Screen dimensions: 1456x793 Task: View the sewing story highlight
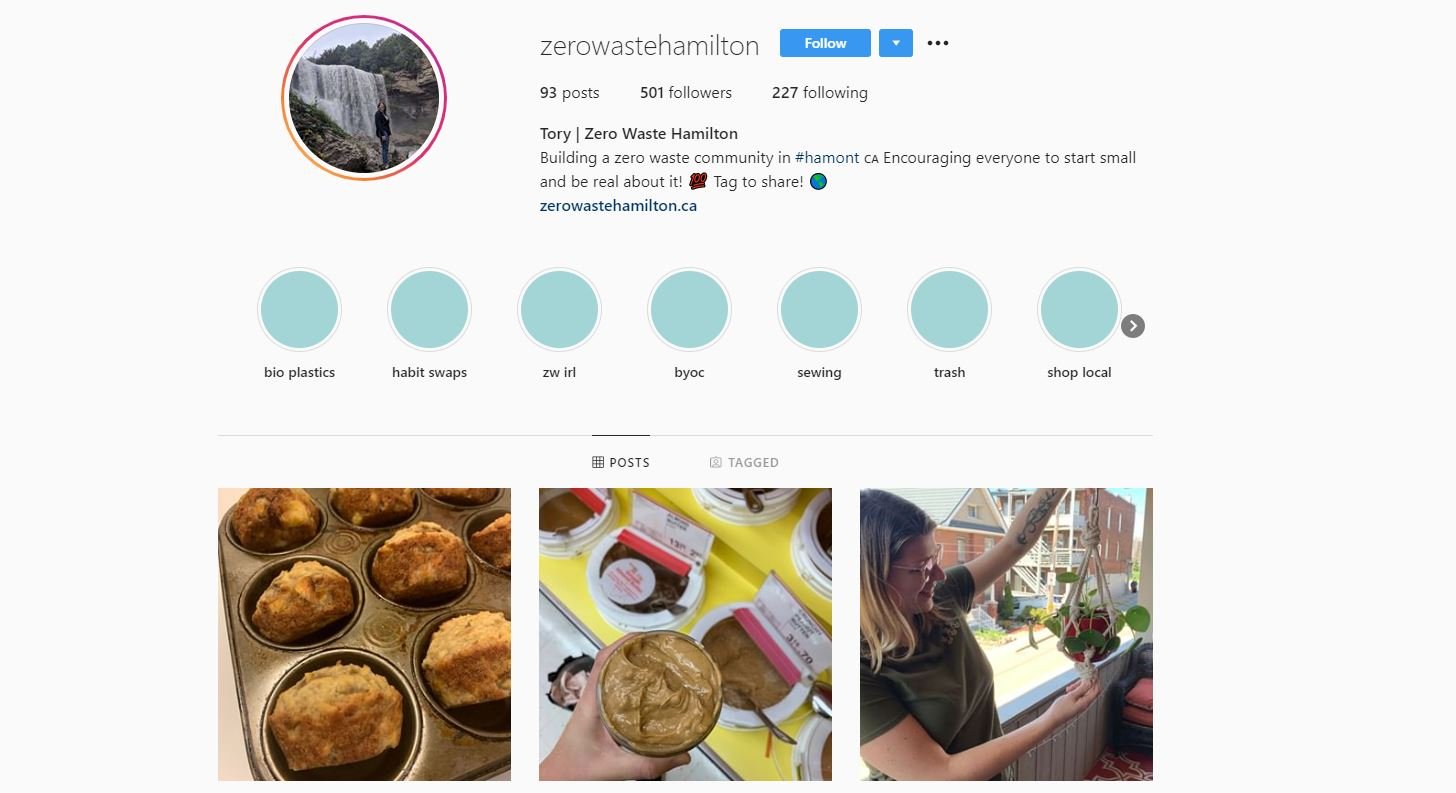[819, 310]
